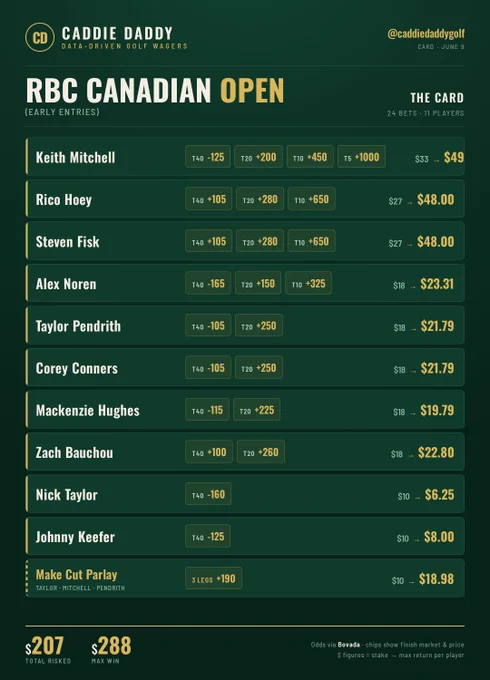490x680 pixels.
Task: Click the CD circular logo icon
Action: [x=40, y=37]
